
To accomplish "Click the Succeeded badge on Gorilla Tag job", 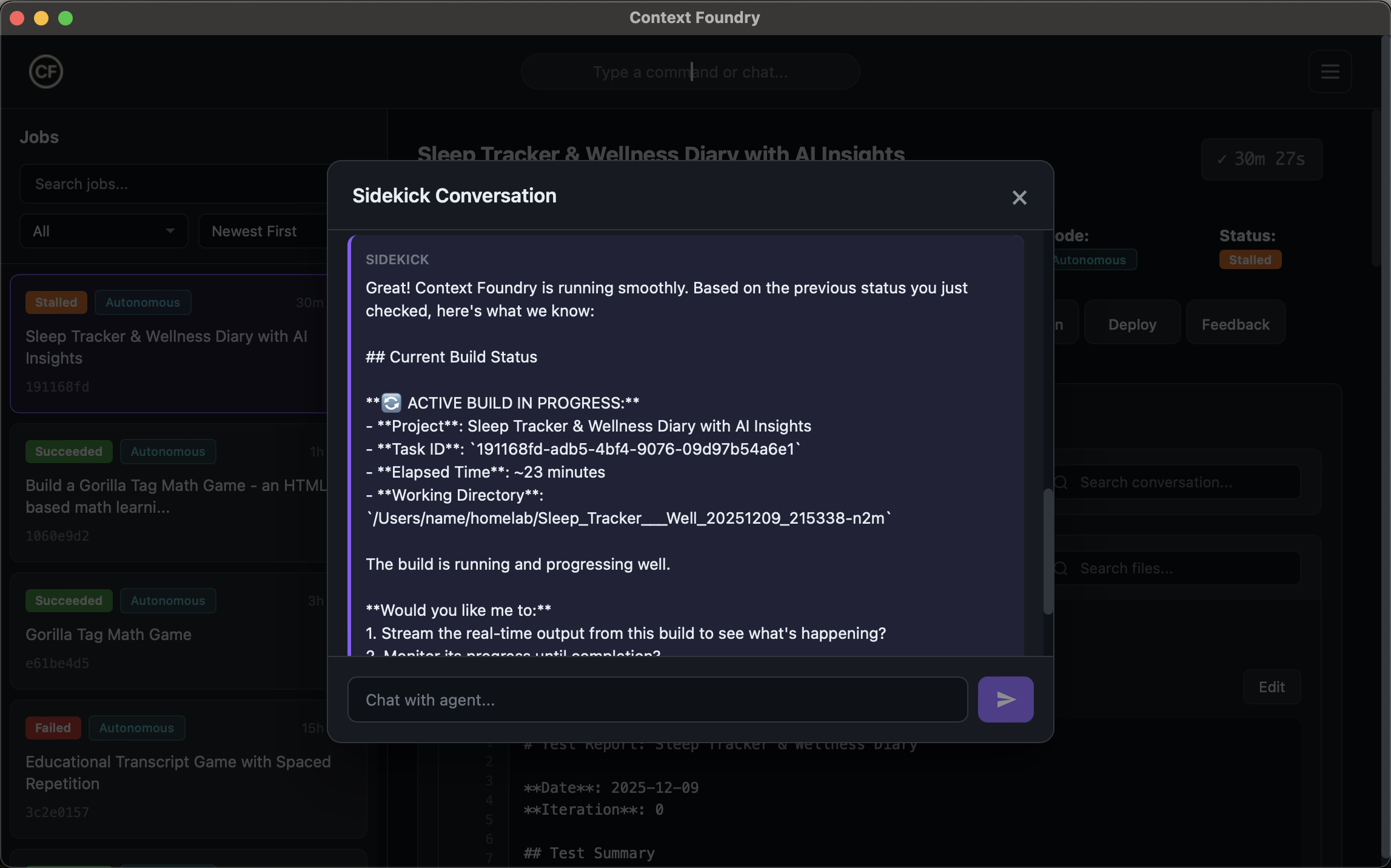I will click(x=69, y=601).
